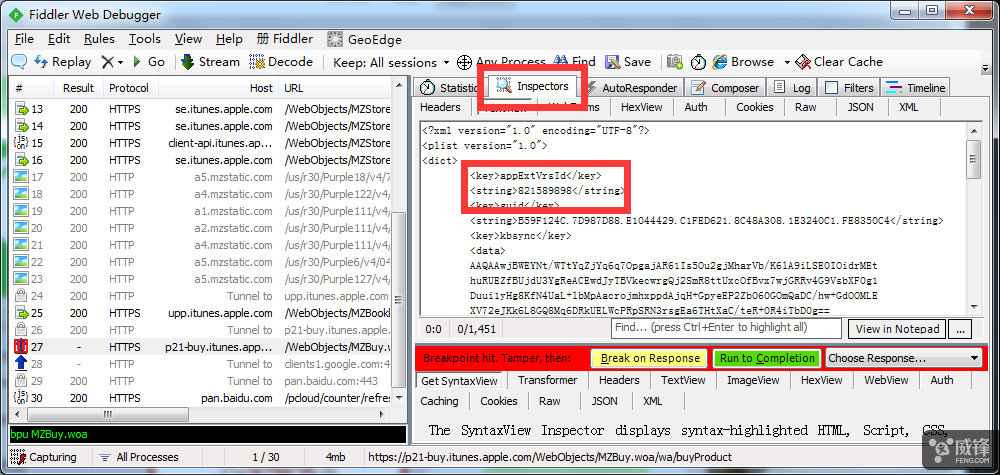Viewport: 1000px width, 475px height.
Task: Open the request JSON tab beside XML
Action: point(860,107)
